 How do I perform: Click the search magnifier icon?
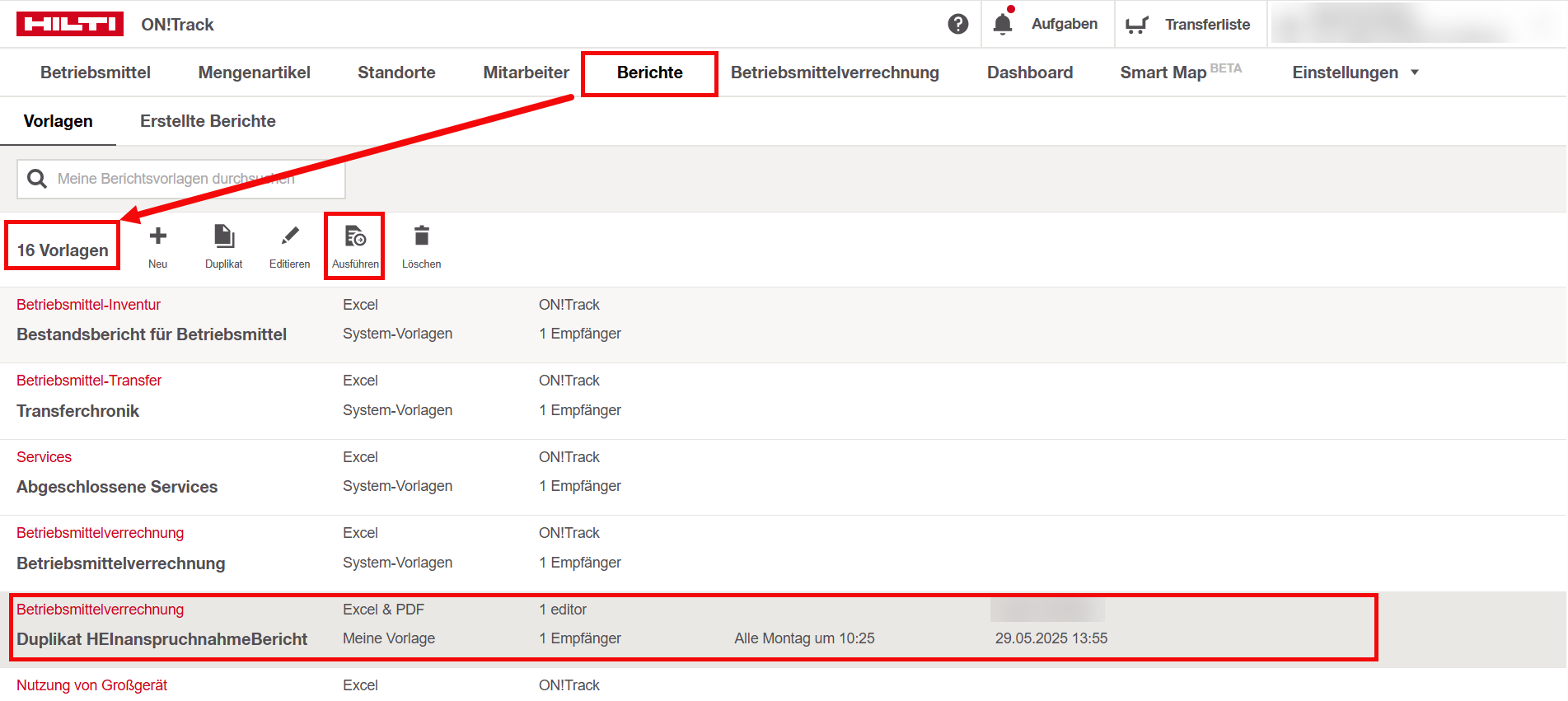click(37, 179)
